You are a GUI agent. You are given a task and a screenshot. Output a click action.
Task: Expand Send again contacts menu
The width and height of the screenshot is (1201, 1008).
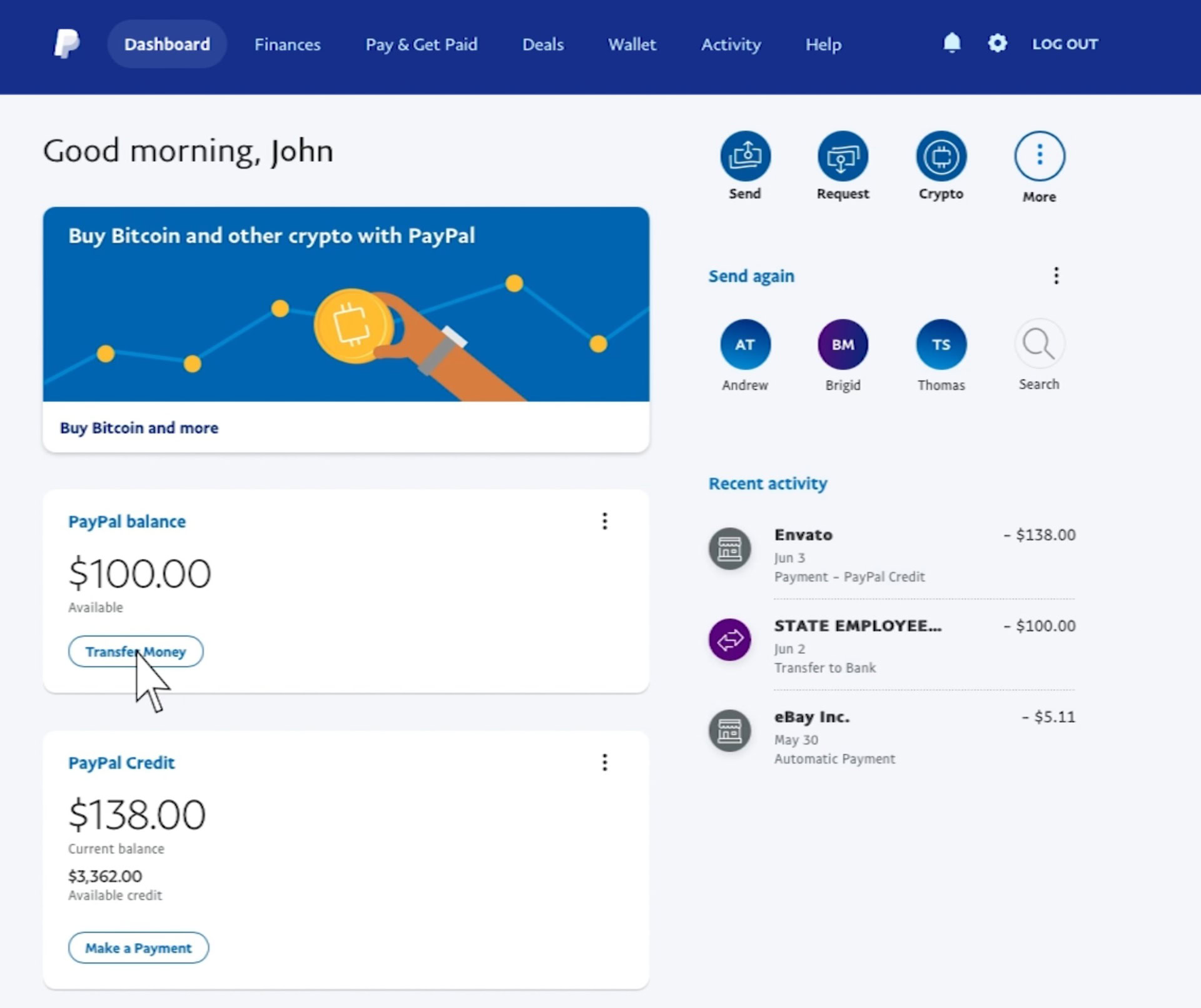[x=1056, y=276]
